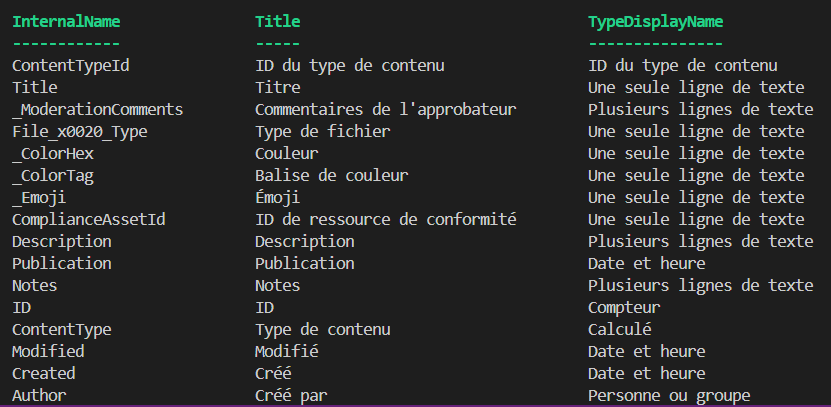Image resolution: width=831 pixels, height=407 pixels.
Task: Click the InternalName column header
Action: tap(66, 22)
